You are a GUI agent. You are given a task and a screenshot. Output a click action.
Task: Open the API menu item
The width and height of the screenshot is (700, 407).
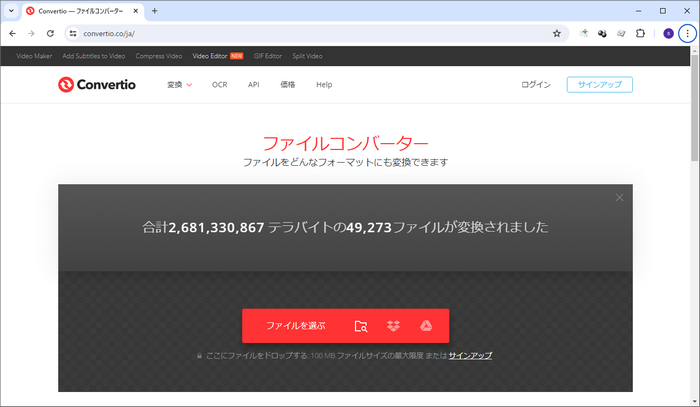coord(254,85)
